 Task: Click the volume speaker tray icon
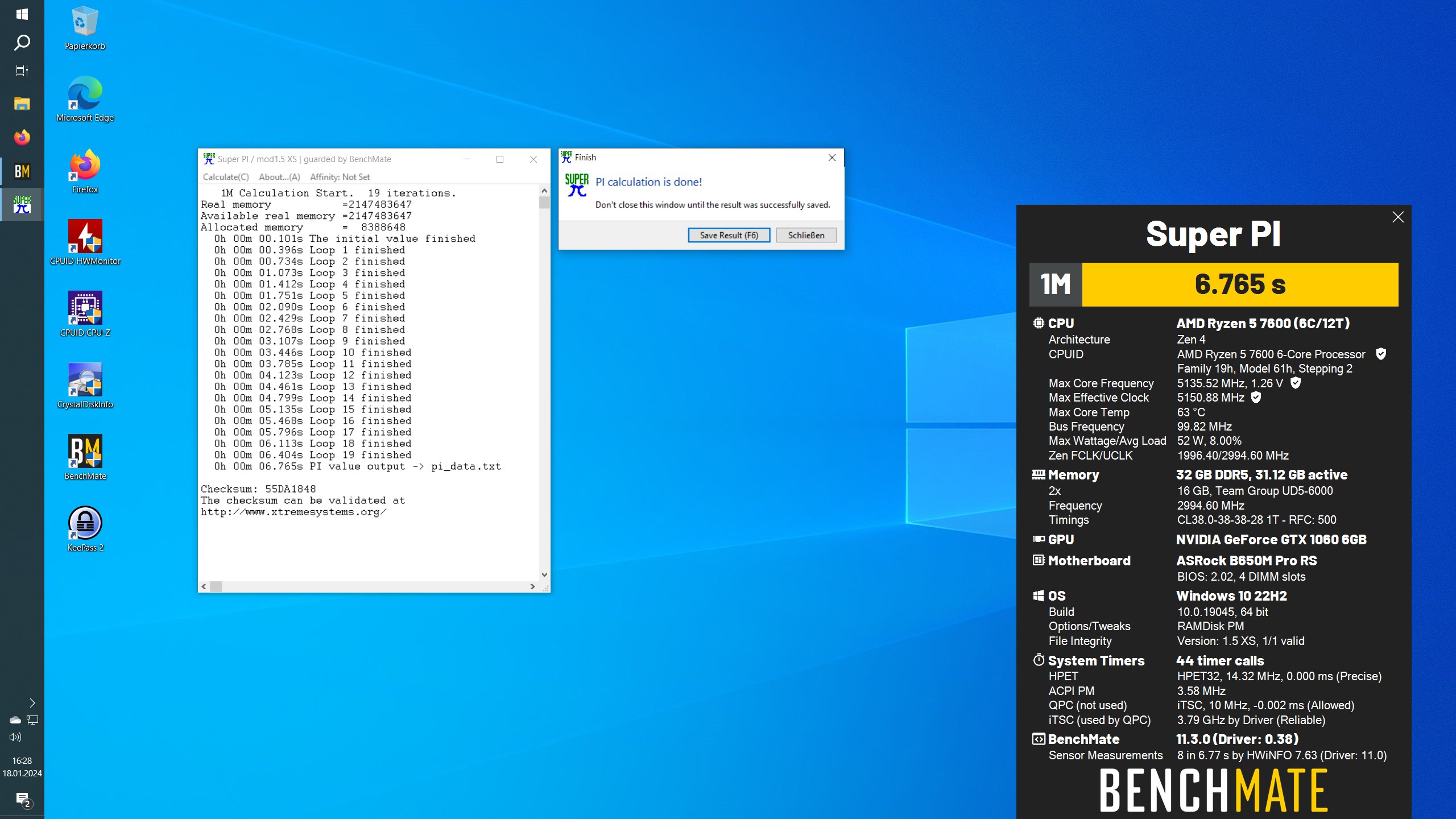click(15, 737)
